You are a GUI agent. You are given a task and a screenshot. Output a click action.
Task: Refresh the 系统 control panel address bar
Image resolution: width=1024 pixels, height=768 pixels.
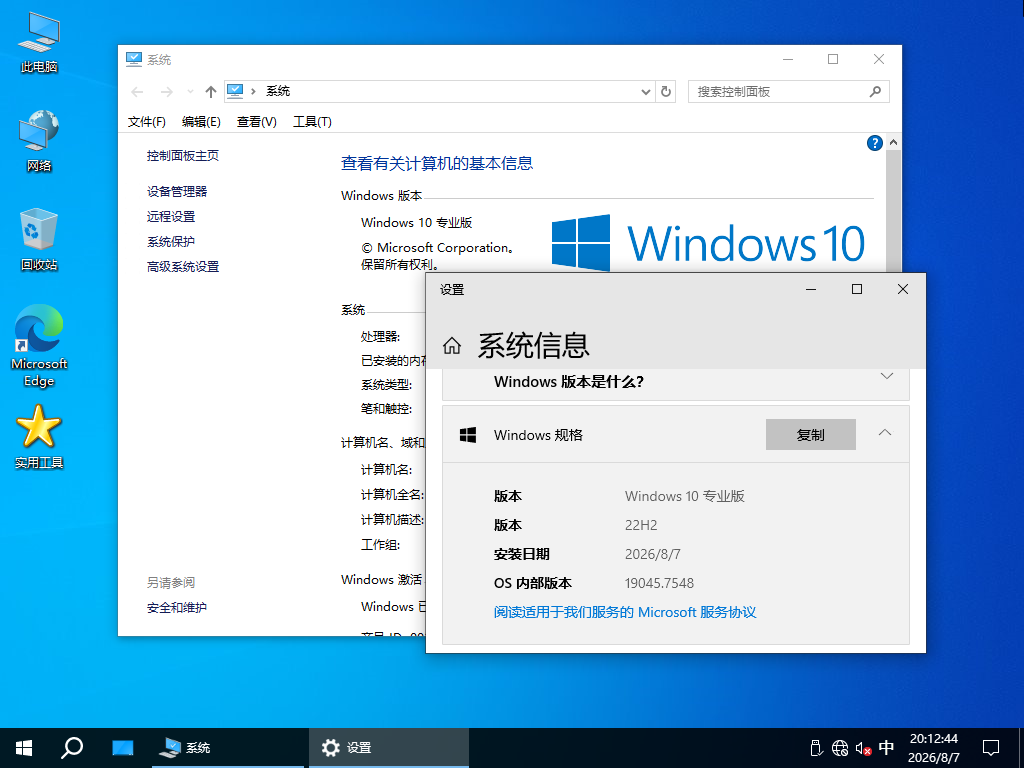(x=665, y=91)
